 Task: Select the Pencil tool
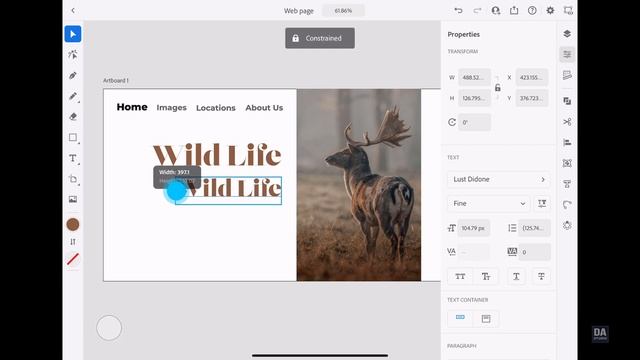point(73,96)
